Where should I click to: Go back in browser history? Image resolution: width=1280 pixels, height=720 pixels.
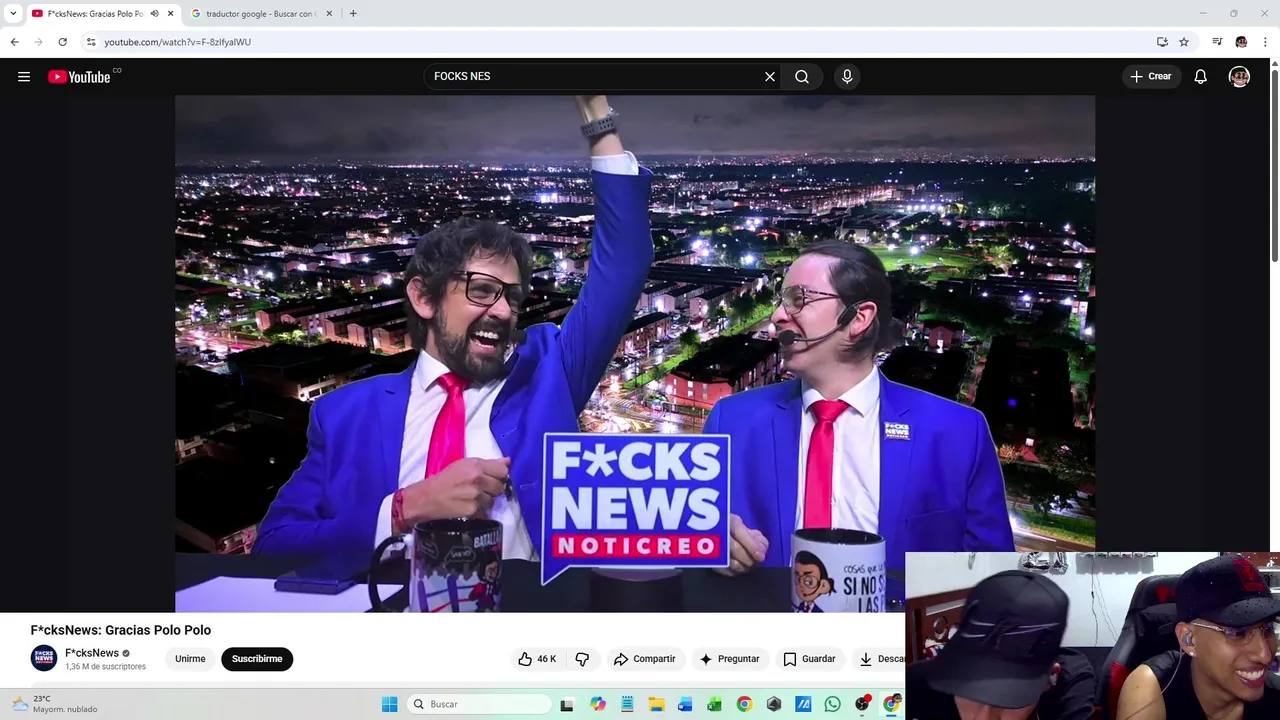(15, 42)
